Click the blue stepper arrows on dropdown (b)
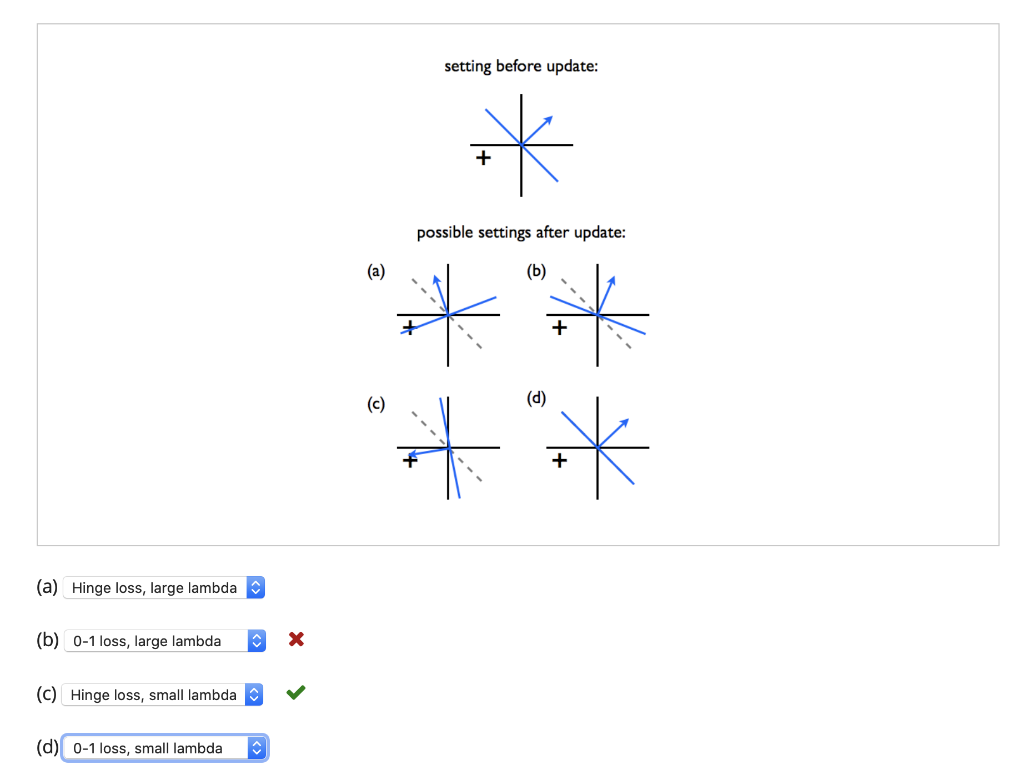 click(x=257, y=640)
